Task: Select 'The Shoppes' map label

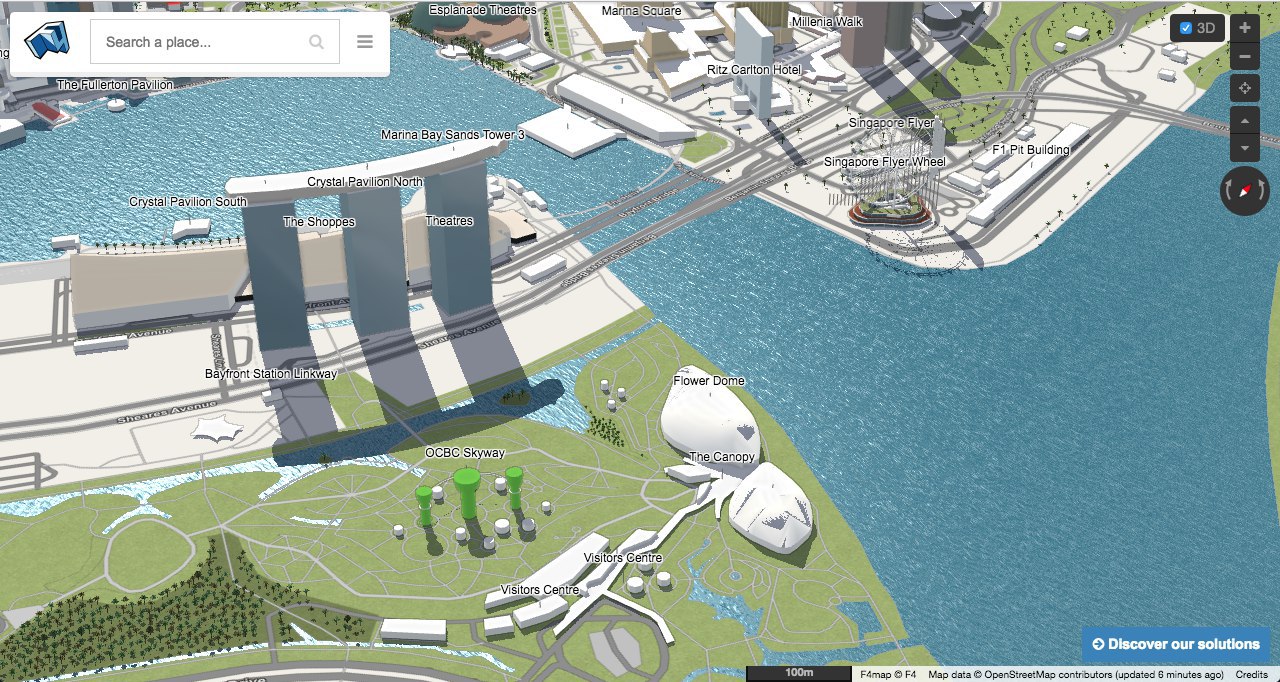Action: (319, 222)
